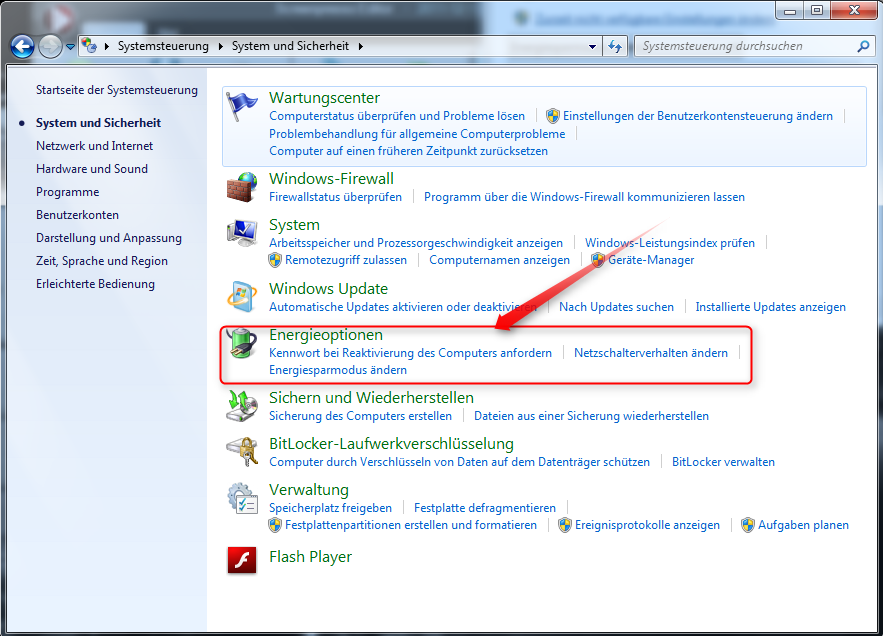Open Darstellung und Anpassung category
883x636 pixels.
click(109, 238)
